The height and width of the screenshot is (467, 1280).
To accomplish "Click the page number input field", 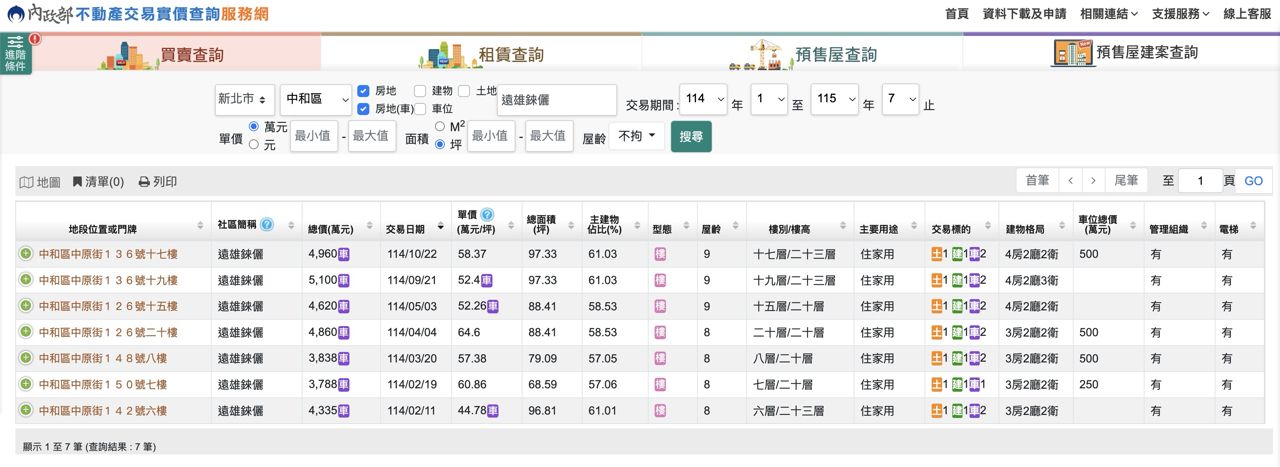I will (1200, 181).
